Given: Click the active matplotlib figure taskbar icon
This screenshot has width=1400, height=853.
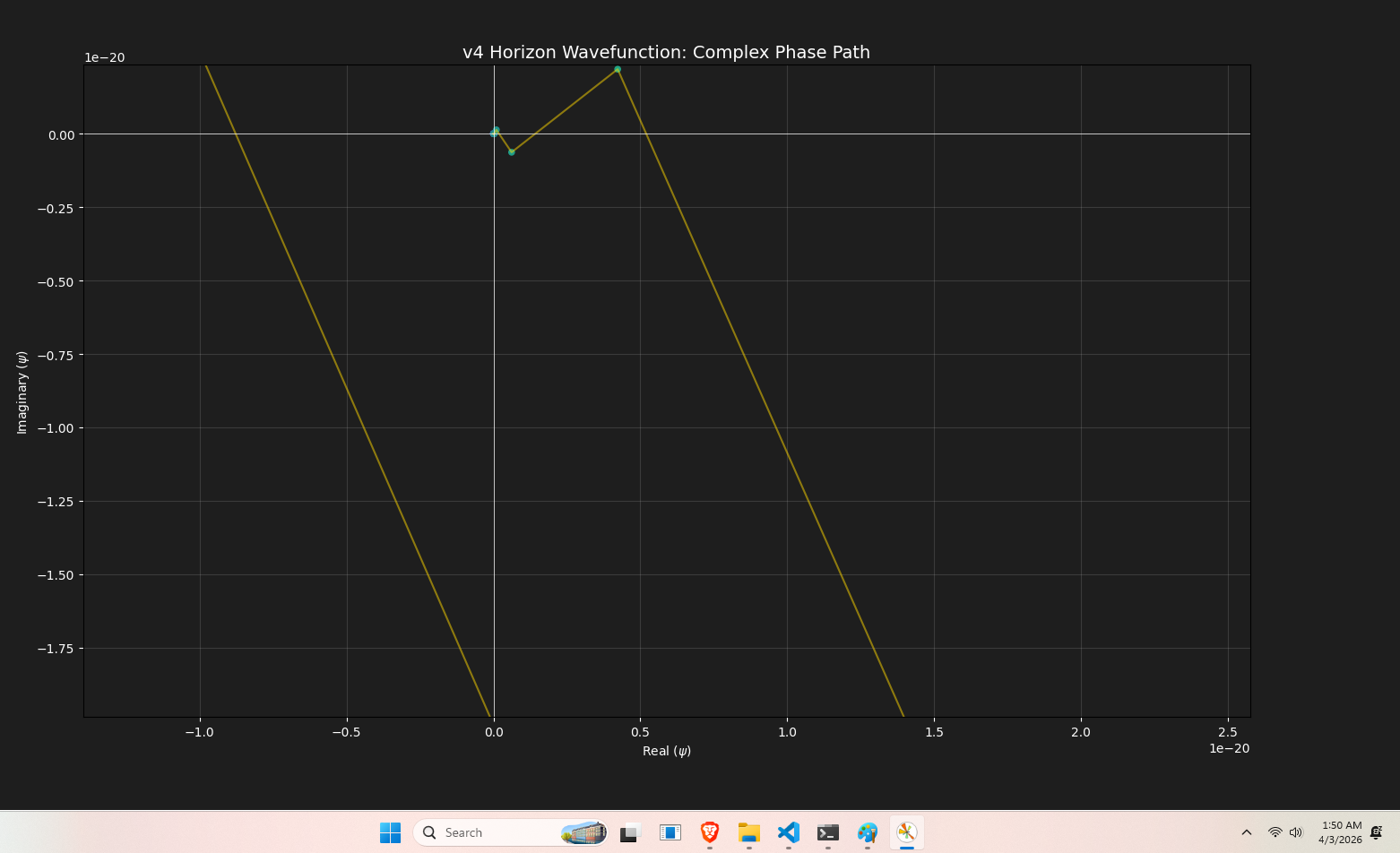Looking at the screenshot, I should 906,832.
